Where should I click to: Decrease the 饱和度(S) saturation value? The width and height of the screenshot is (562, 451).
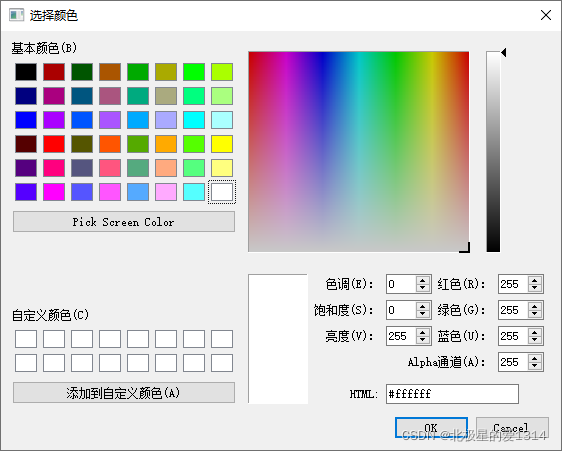pyautogui.click(x=423, y=314)
